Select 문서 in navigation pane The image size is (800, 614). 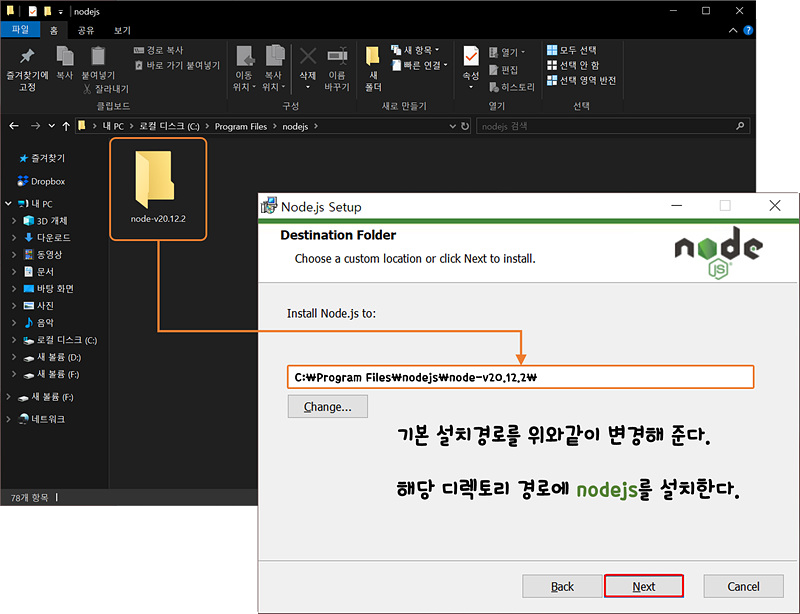(39, 272)
